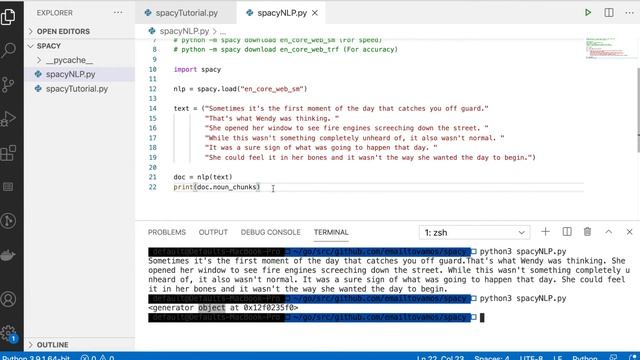Open spacyTutorial.py in the file explorer
The height and width of the screenshot is (360, 640).
click(80, 89)
